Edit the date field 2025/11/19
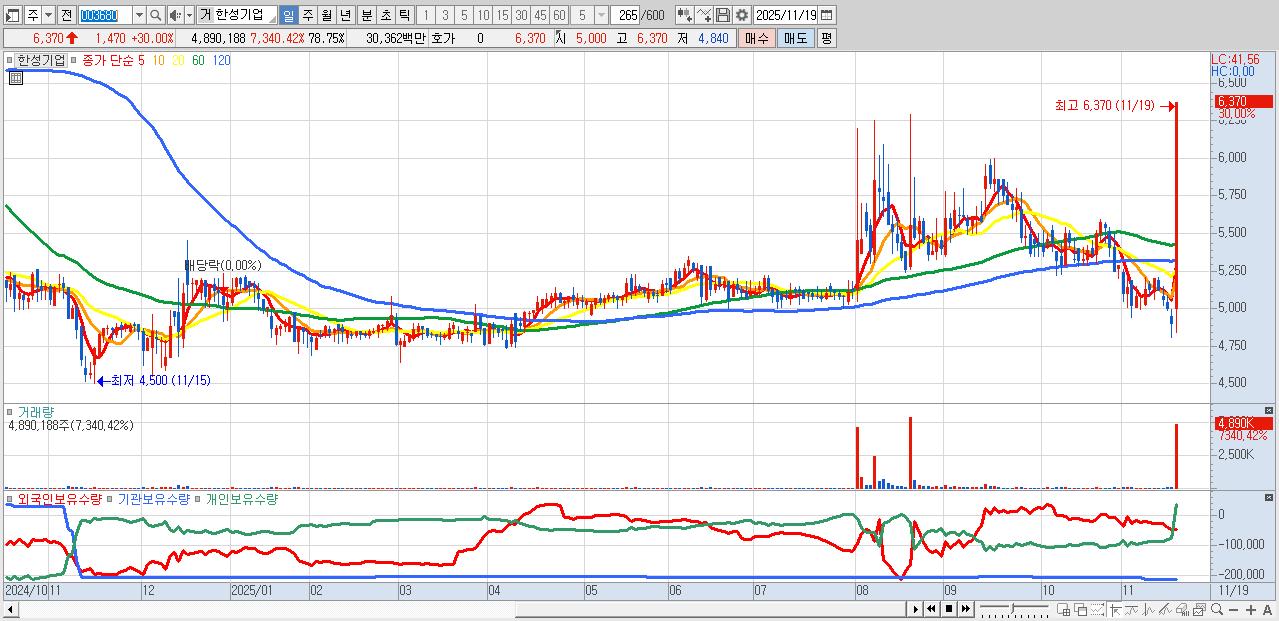The width and height of the screenshot is (1279, 621). point(785,15)
